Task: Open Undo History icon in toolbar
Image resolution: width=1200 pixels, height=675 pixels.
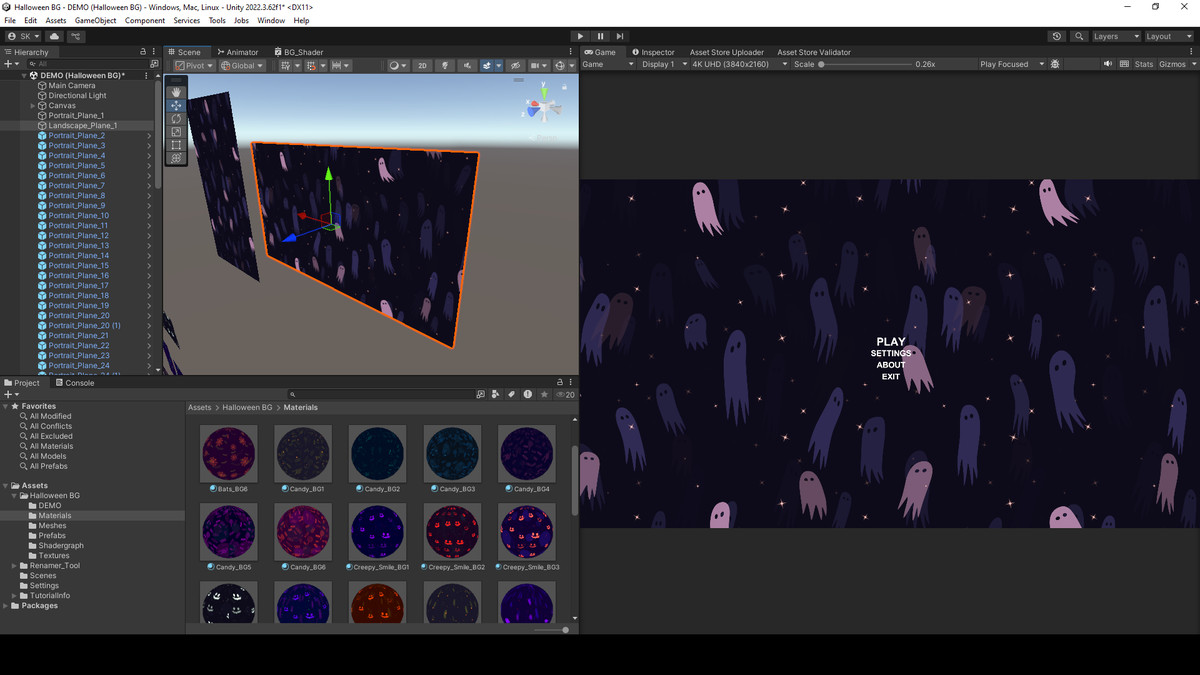Action: tap(1057, 36)
